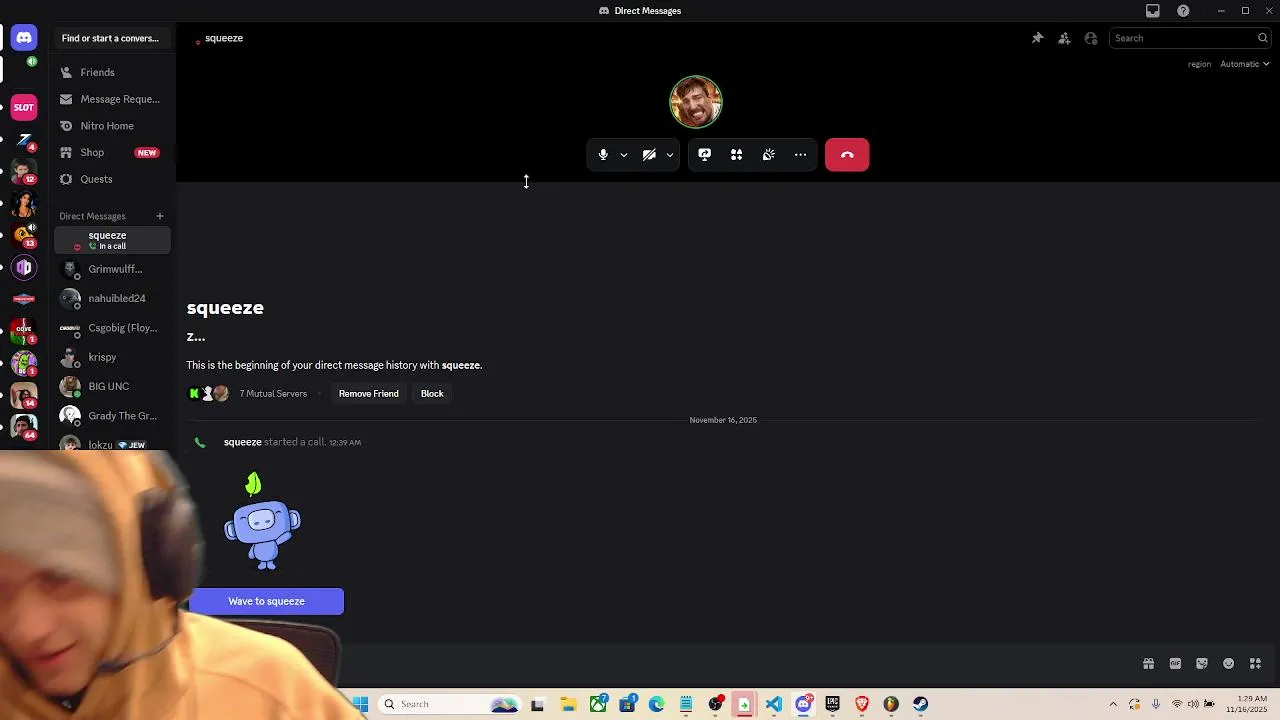
Task: Open Visual Studio Code from taskbar
Action: 774,704
